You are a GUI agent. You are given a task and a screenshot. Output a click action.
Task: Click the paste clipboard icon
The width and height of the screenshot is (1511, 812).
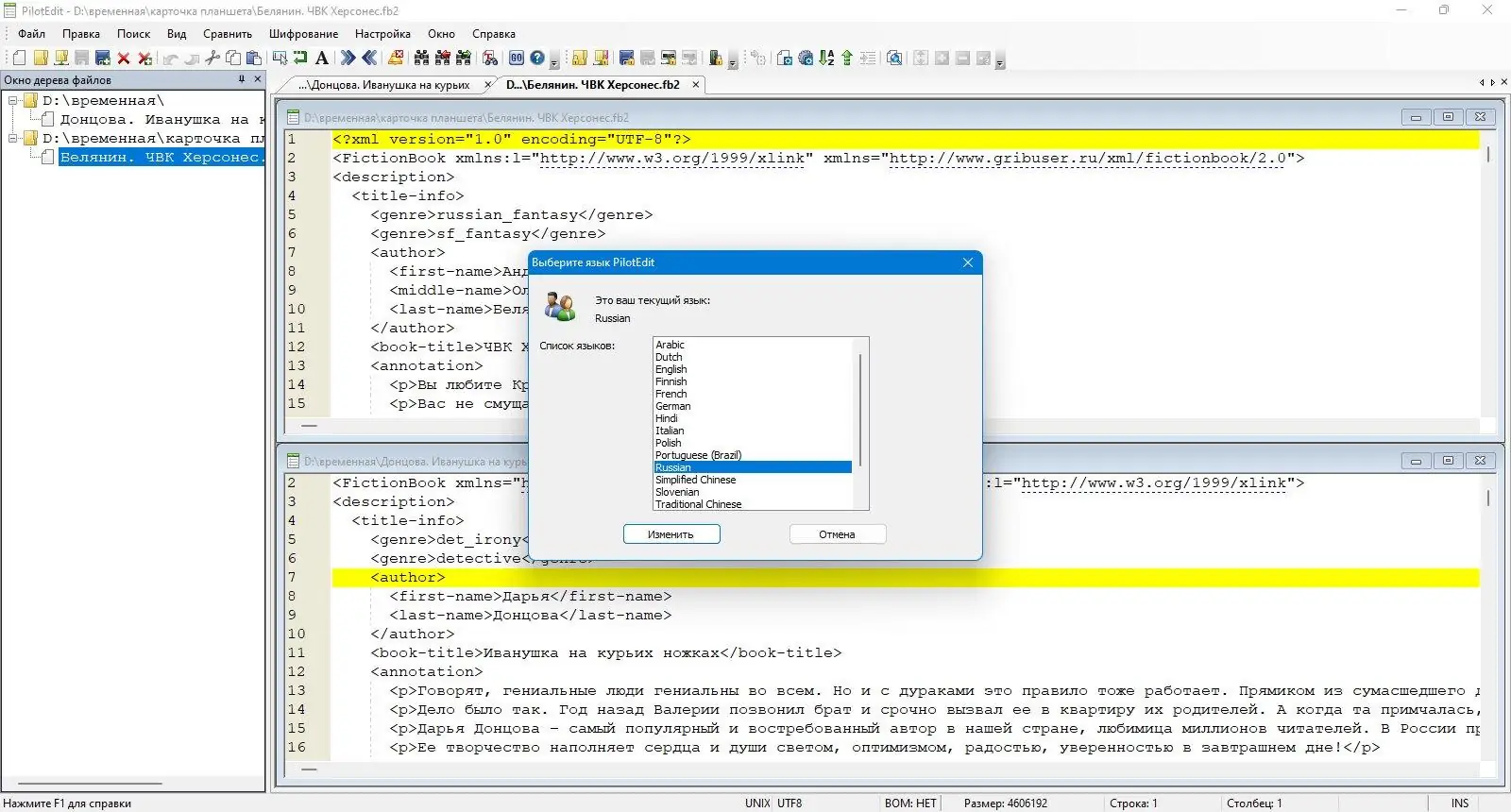tap(253, 59)
